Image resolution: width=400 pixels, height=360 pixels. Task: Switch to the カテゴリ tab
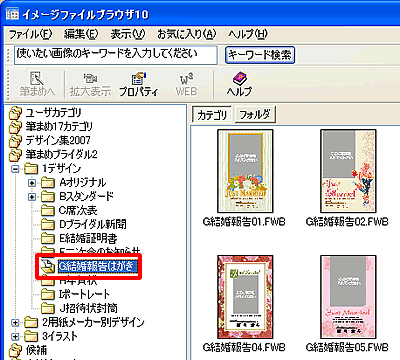click(x=212, y=115)
